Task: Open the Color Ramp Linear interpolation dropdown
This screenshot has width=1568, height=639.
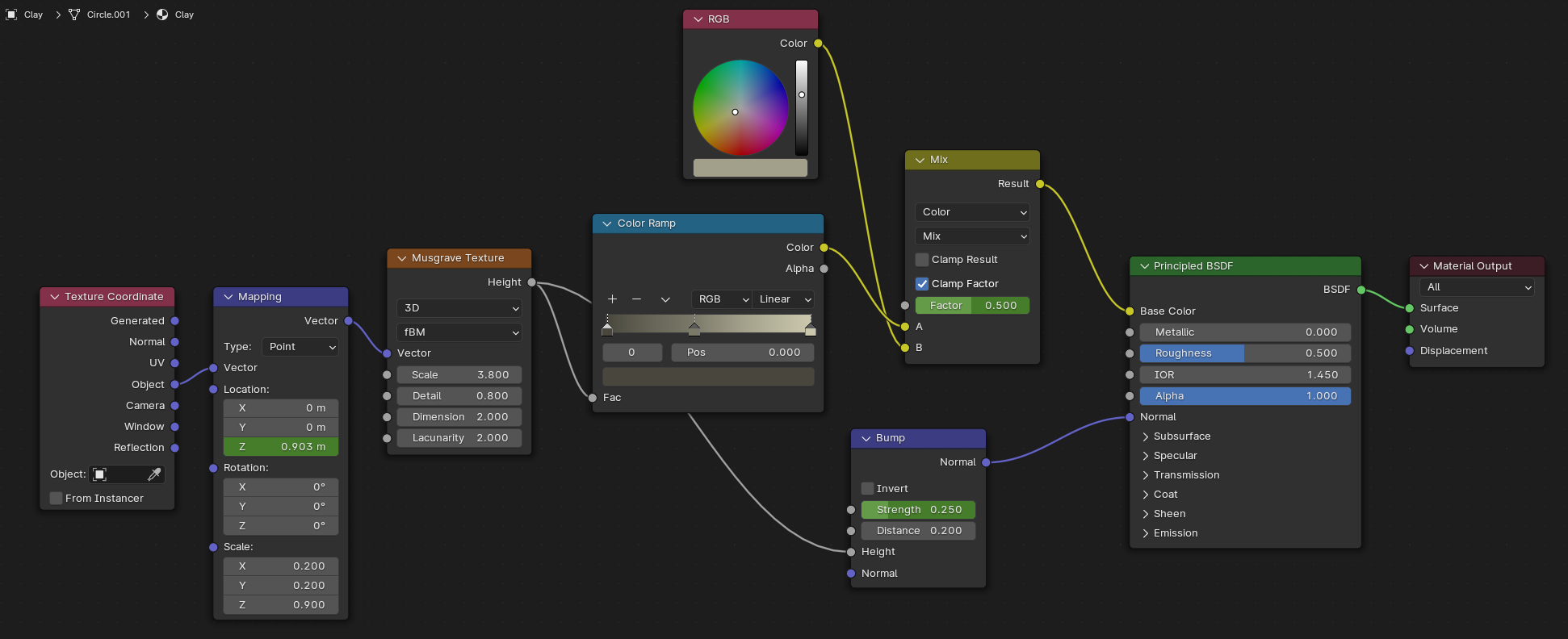Action: [784, 299]
